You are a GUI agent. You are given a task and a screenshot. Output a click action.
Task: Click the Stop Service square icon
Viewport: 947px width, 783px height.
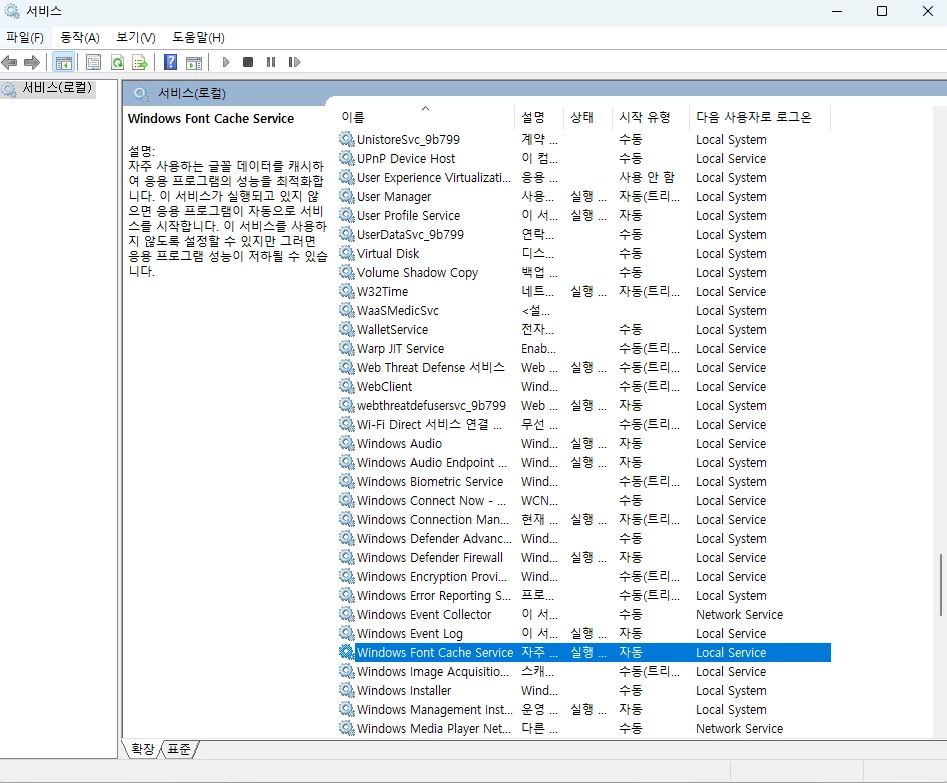pos(248,62)
